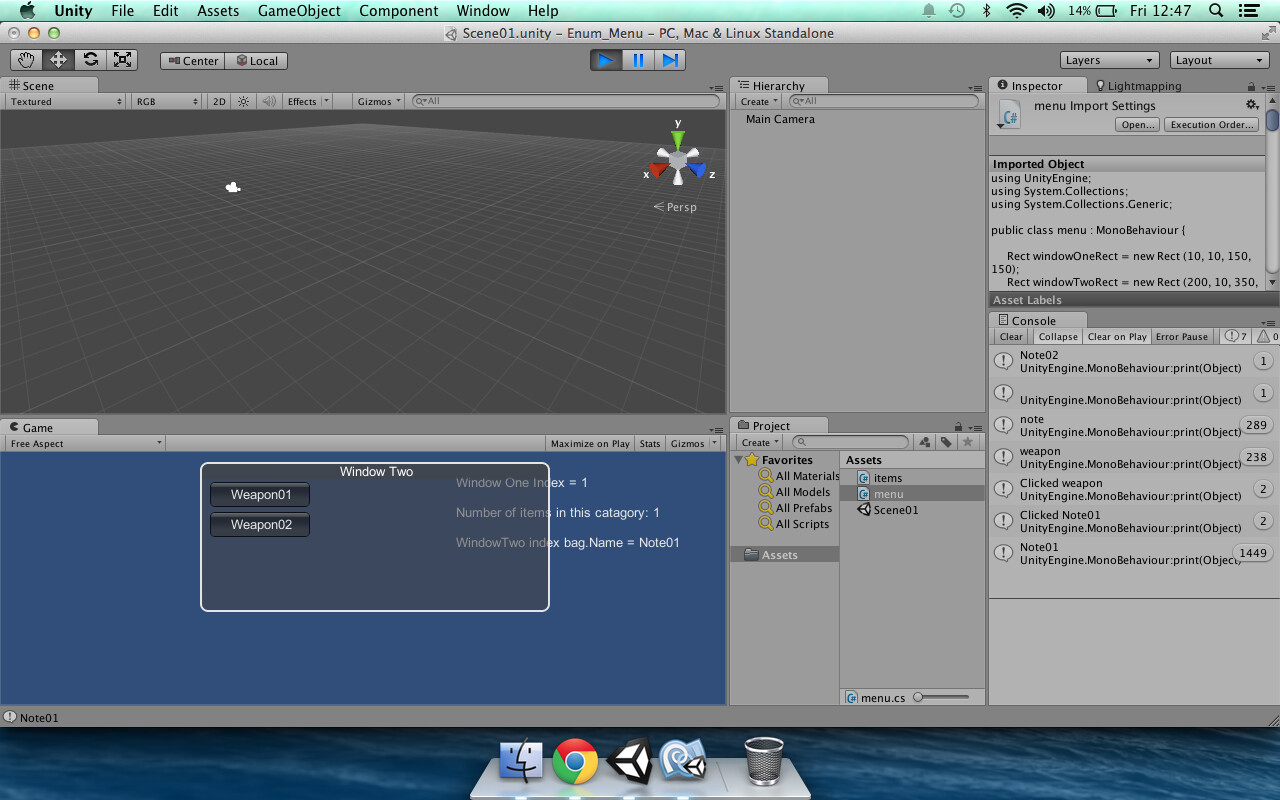Viewport: 1280px width, 800px height.
Task: Toggle 2D scene view mode
Action: click(x=219, y=101)
